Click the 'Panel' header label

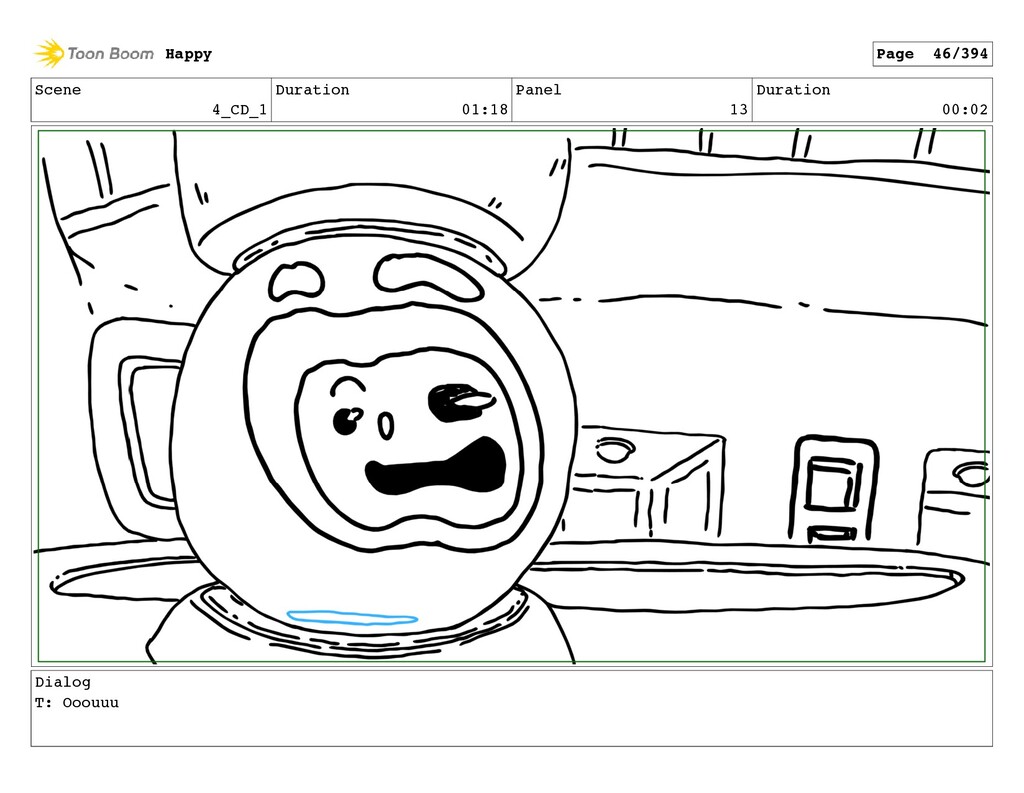pyautogui.click(x=538, y=89)
